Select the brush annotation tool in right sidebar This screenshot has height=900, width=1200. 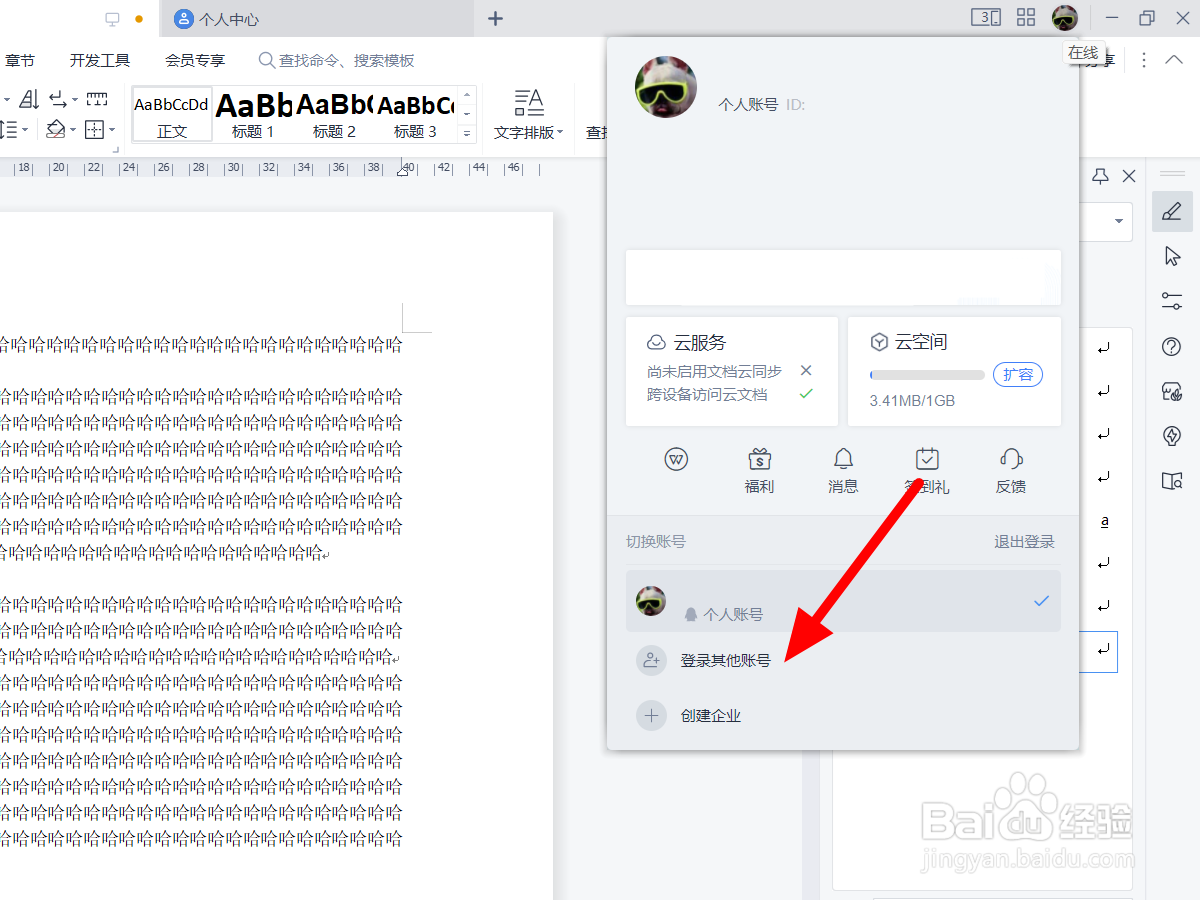(1172, 212)
